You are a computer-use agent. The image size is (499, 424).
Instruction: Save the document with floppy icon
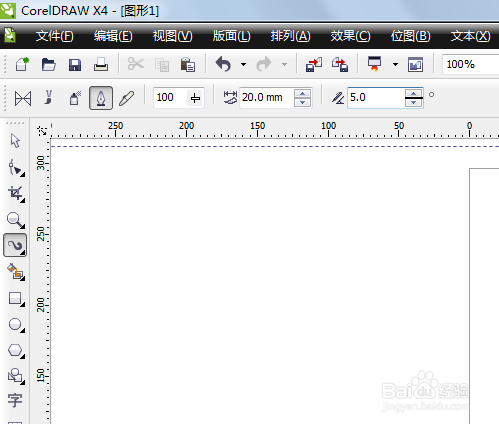click(75, 64)
